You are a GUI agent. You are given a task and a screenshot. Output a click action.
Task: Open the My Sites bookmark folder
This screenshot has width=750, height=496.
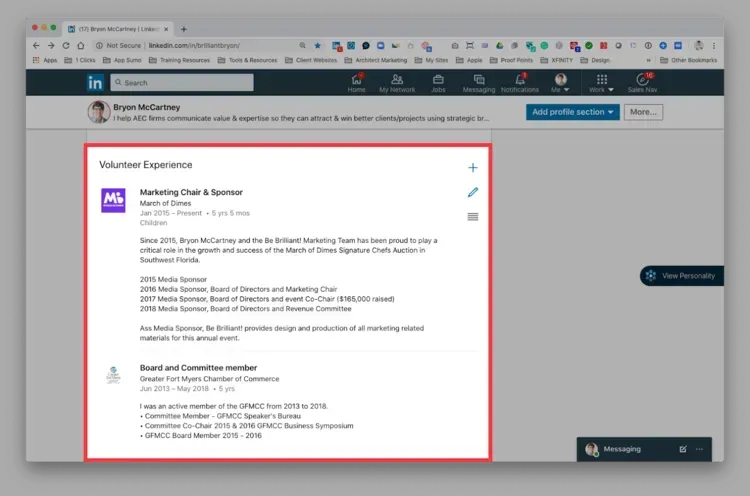tap(431, 60)
